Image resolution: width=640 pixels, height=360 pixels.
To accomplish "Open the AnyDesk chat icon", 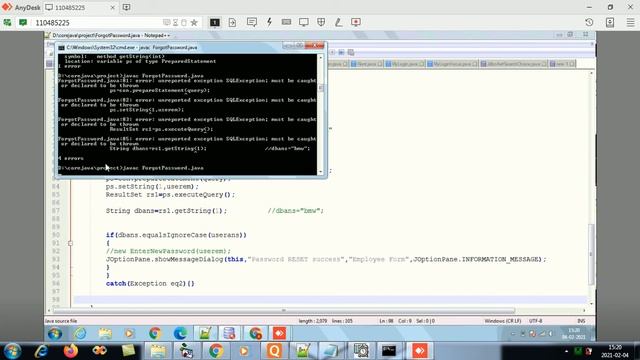I will (251, 22).
